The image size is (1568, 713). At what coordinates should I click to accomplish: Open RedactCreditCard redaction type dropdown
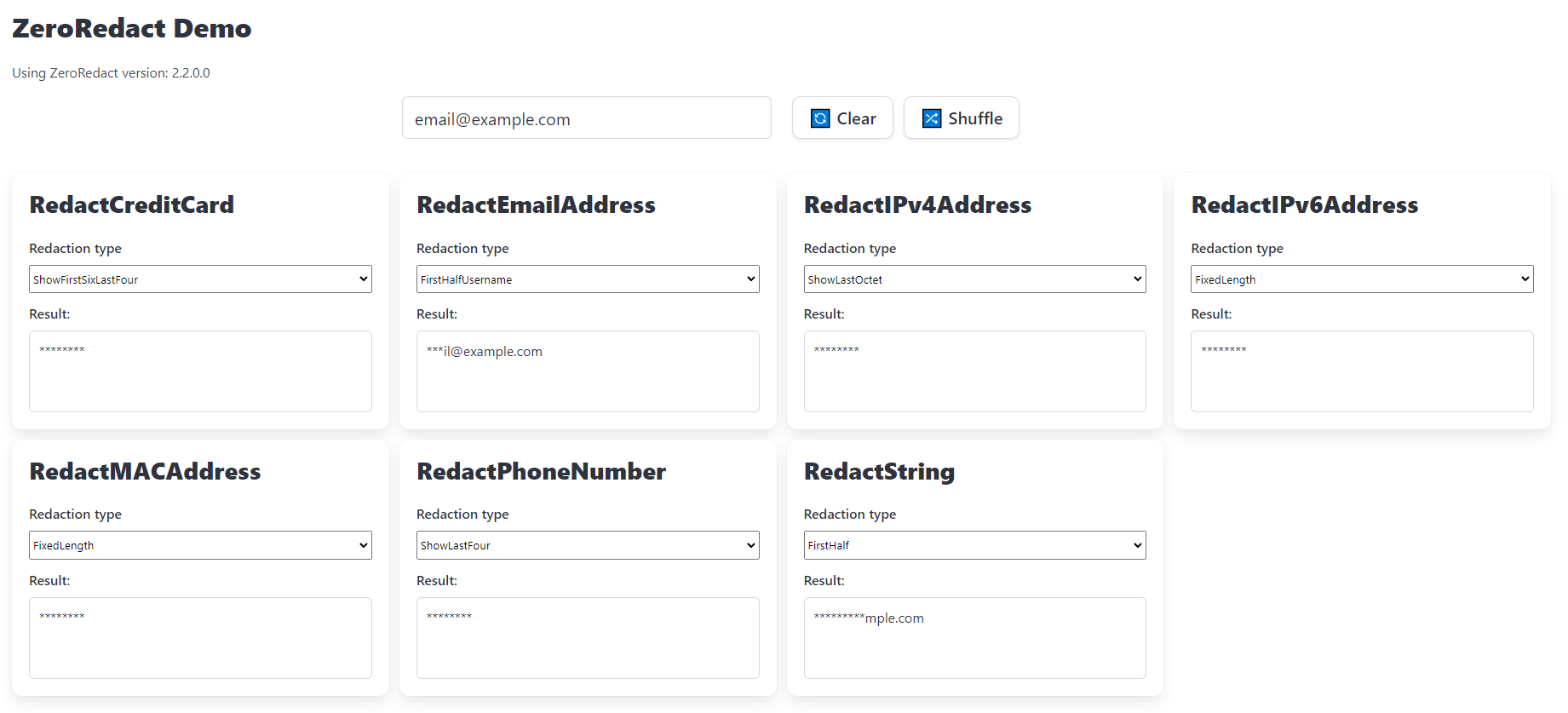(x=200, y=279)
